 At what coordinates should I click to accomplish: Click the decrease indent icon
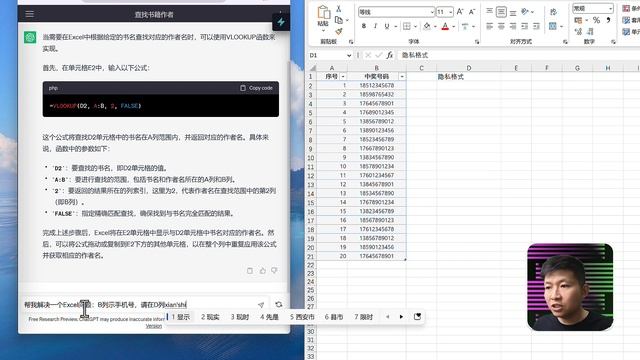pyautogui.click(x=524, y=26)
